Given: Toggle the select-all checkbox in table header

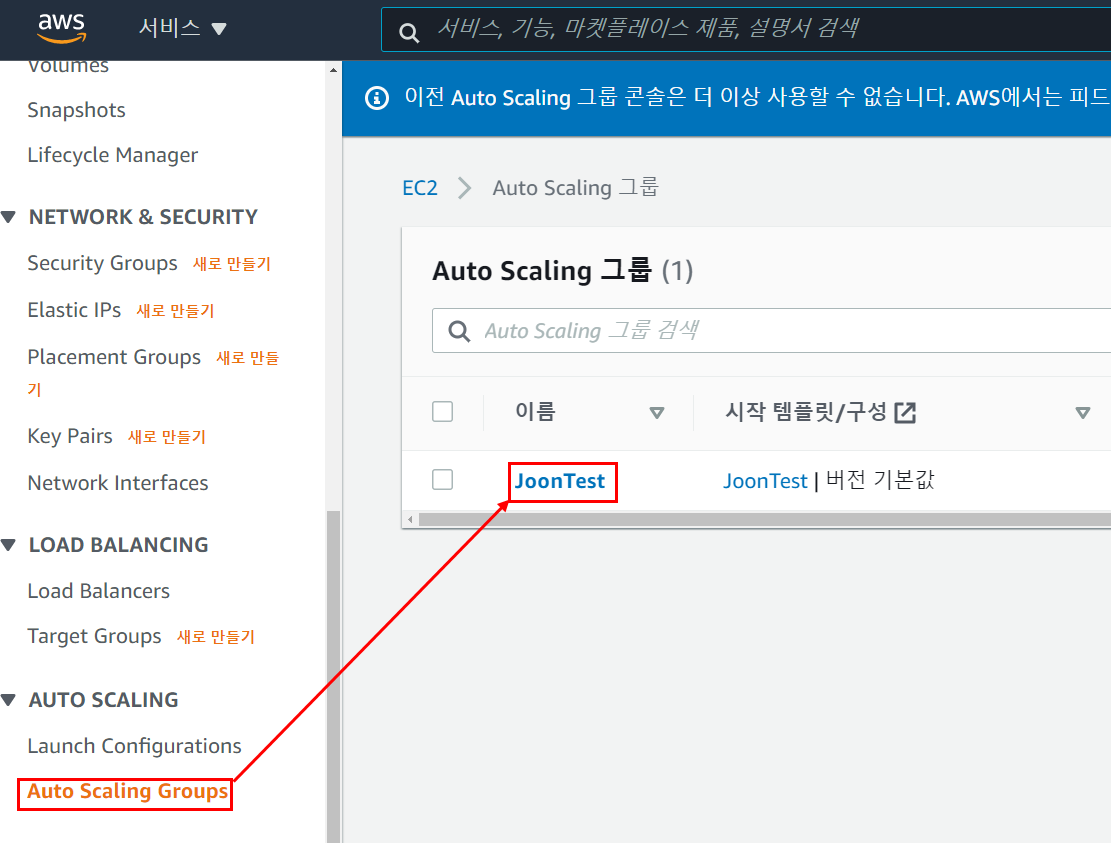Looking at the screenshot, I should pos(443,412).
